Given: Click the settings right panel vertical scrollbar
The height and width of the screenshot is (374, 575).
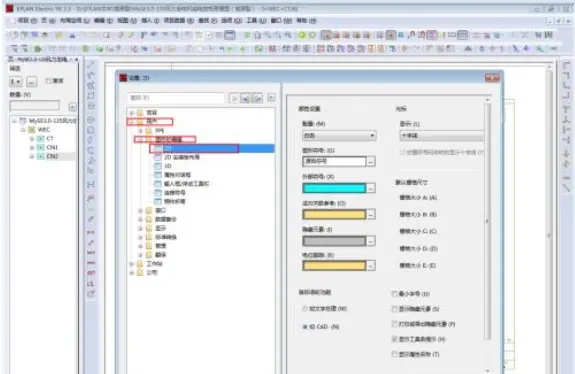Looking at the screenshot, I should pyautogui.click(x=487, y=221).
